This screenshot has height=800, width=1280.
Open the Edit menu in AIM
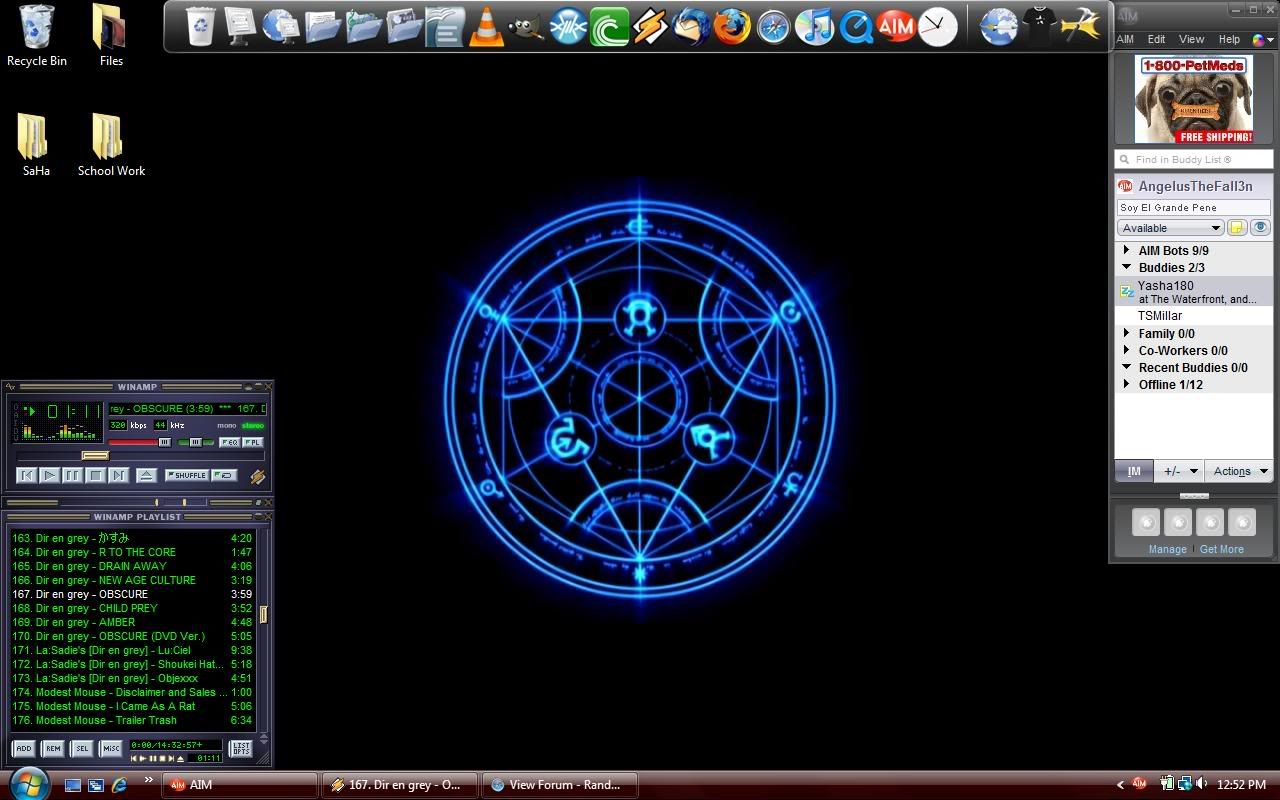click(1156, 40)
